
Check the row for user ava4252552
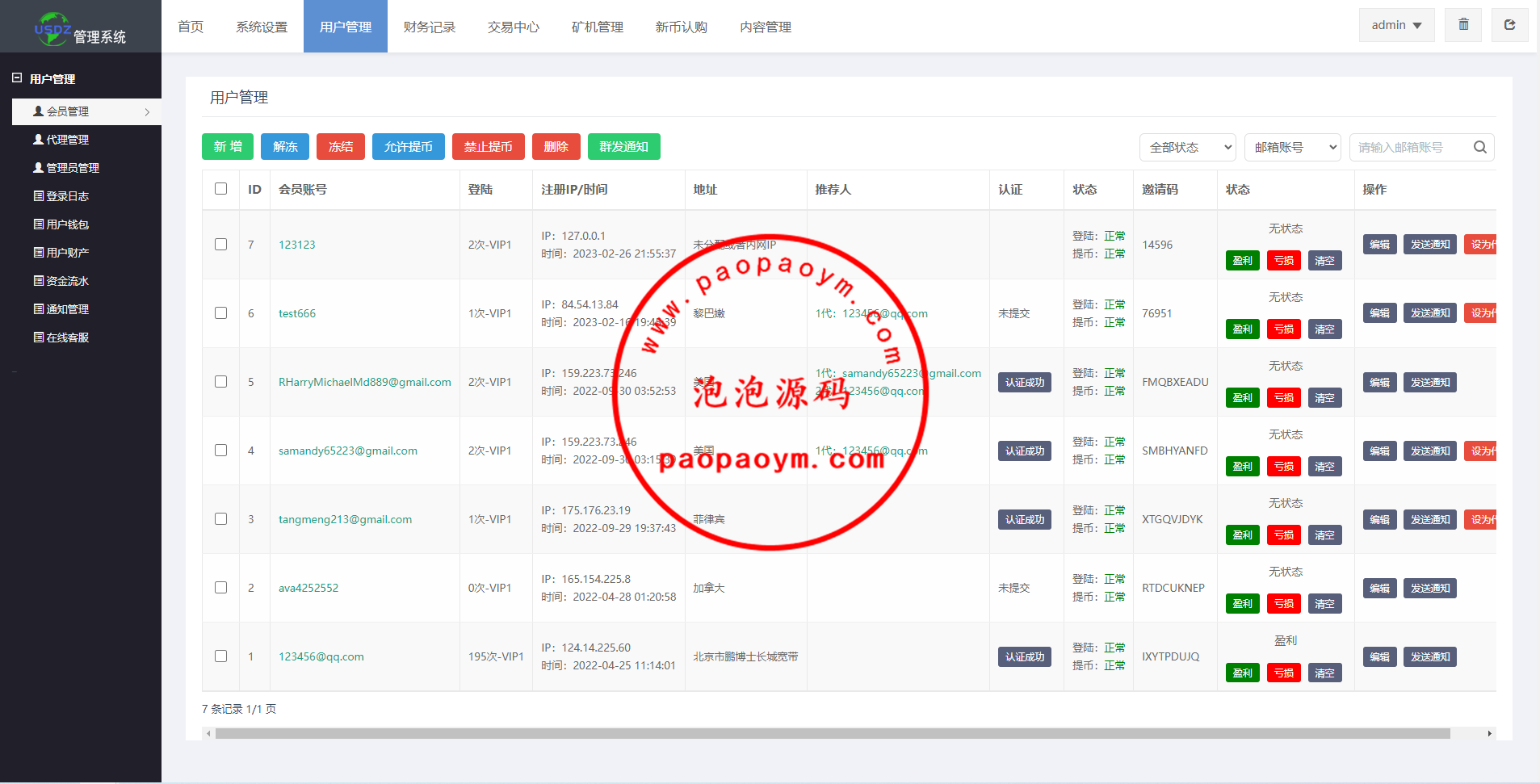220,587
